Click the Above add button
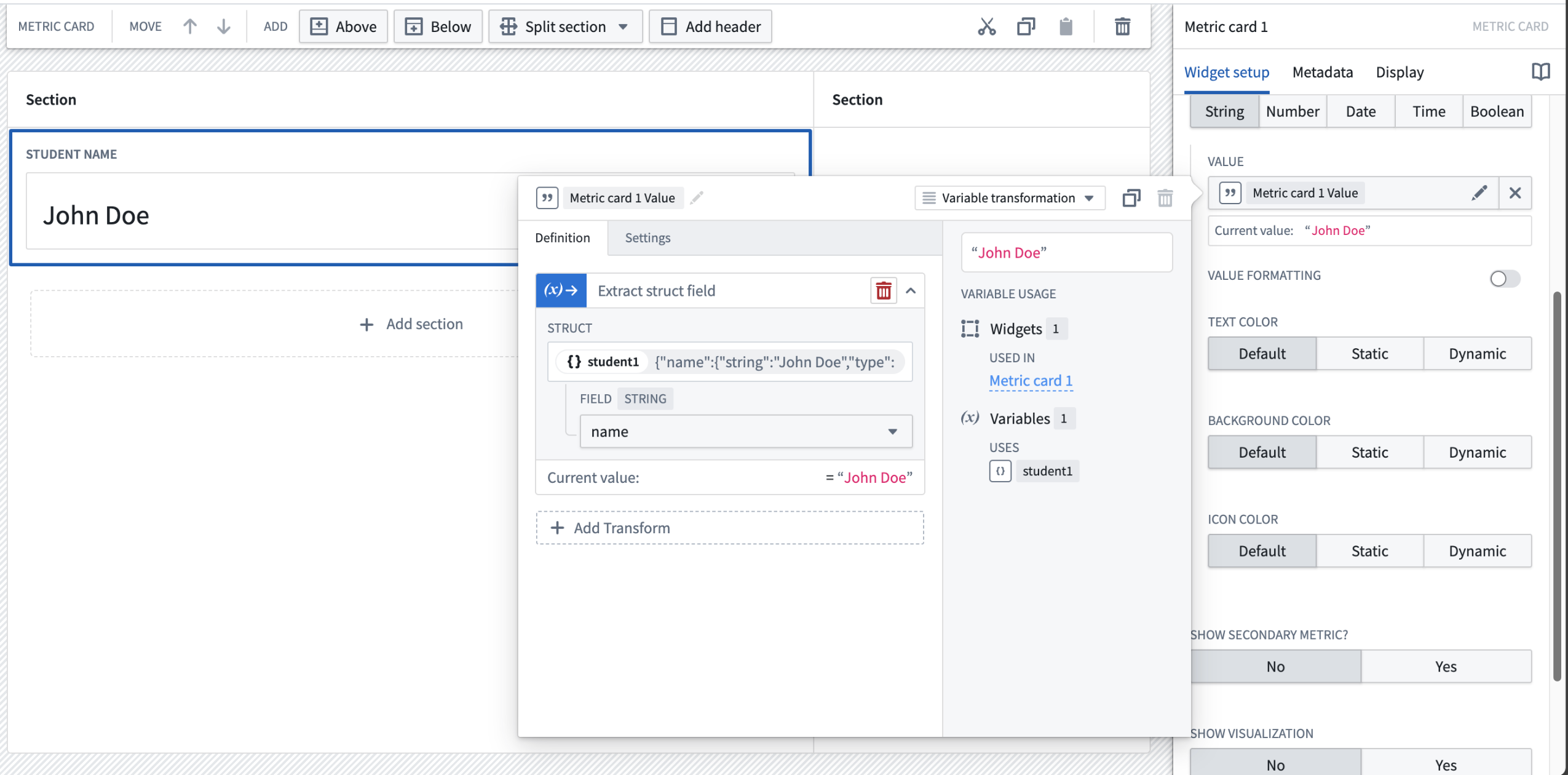This screenshot has width=1568, height=775. (x=343, y=26)
